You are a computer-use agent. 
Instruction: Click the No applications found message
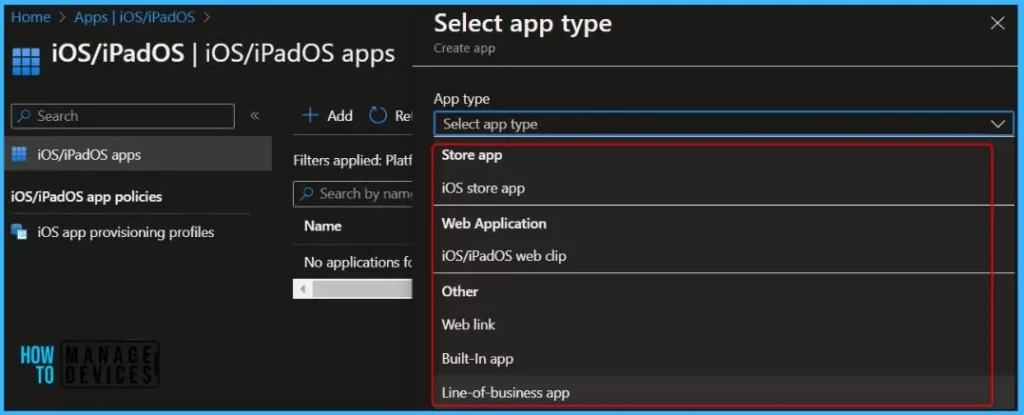click(x=358, y=263)
